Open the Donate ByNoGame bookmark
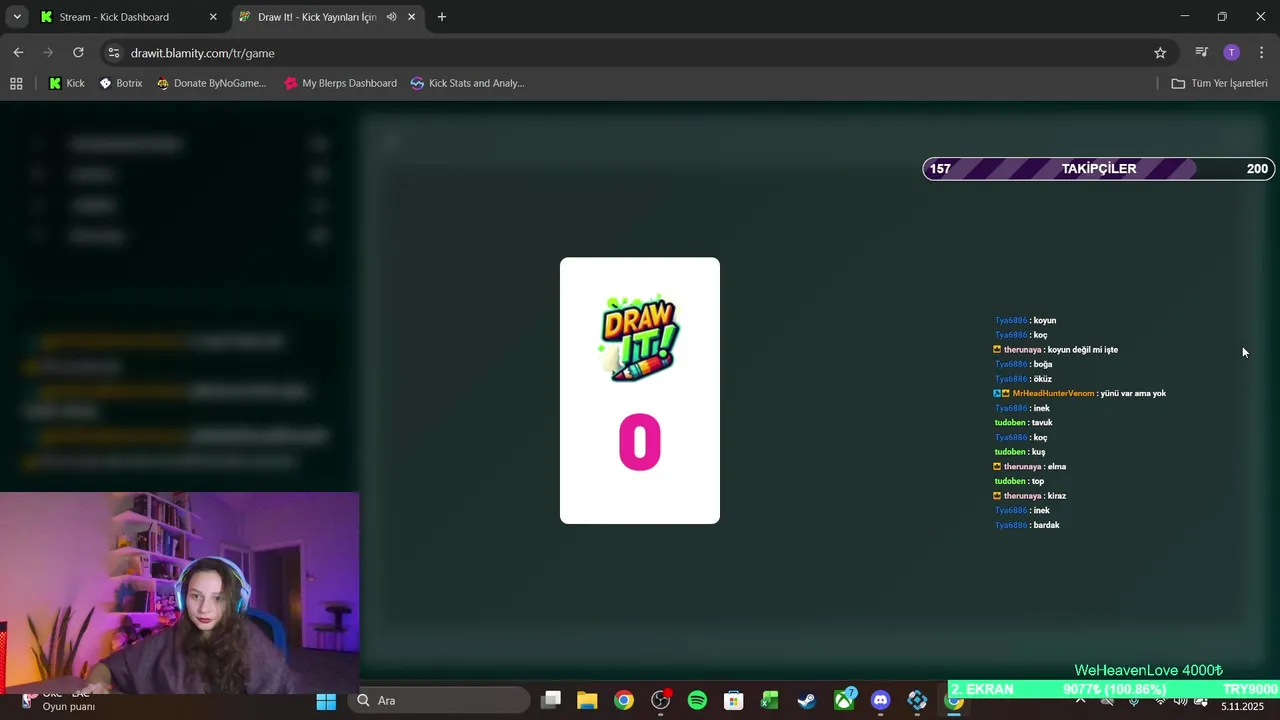Viewport: 1280px width, 720px height. pyautogui.click(x=212, y=83)
